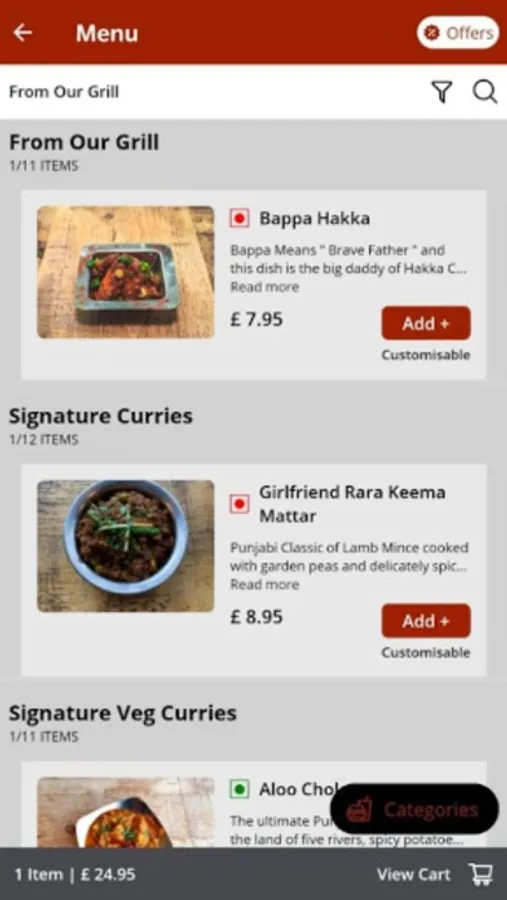Open View Cart

pyautogui.click(x=413, y=874)
